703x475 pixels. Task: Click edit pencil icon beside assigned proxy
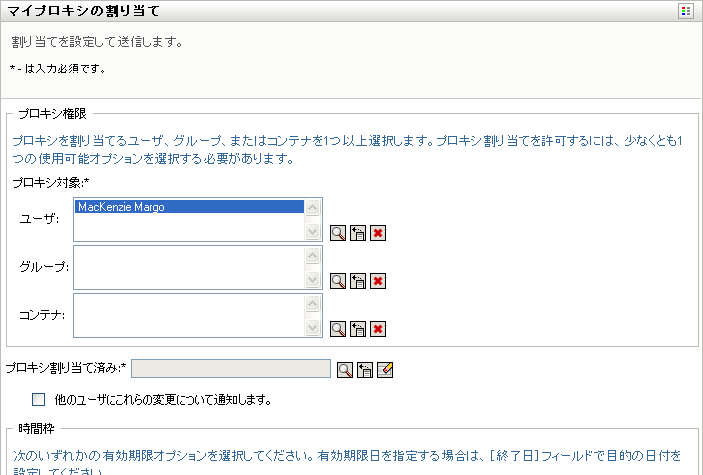coord(385,370)
